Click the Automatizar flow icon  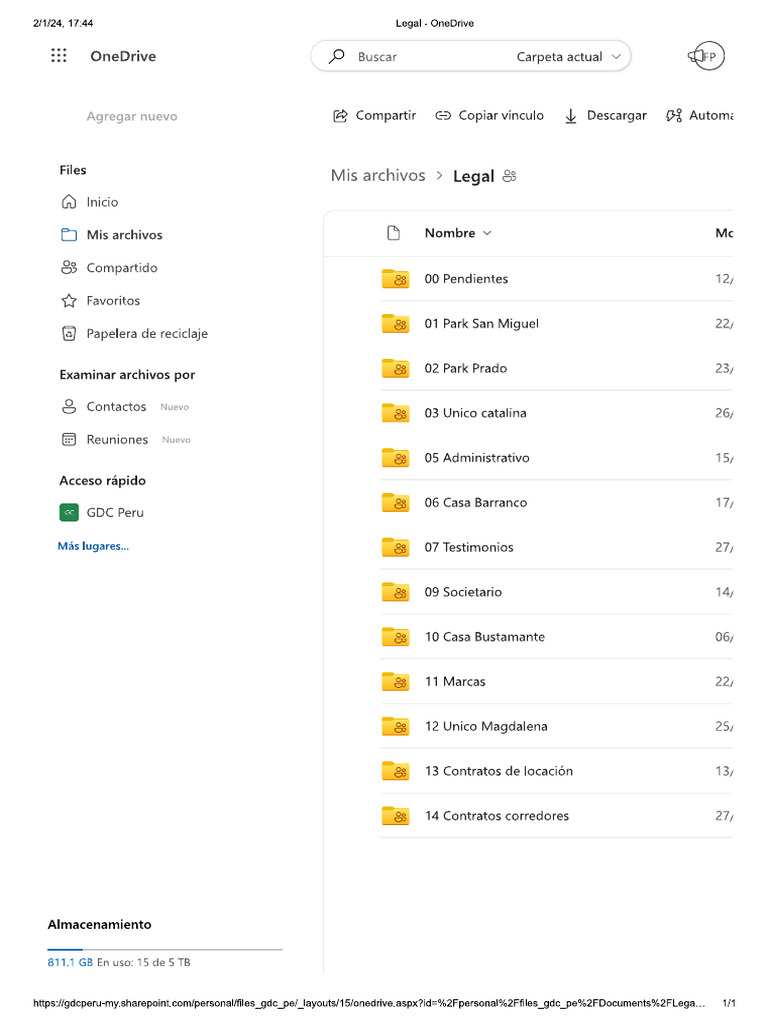point(674,116)
